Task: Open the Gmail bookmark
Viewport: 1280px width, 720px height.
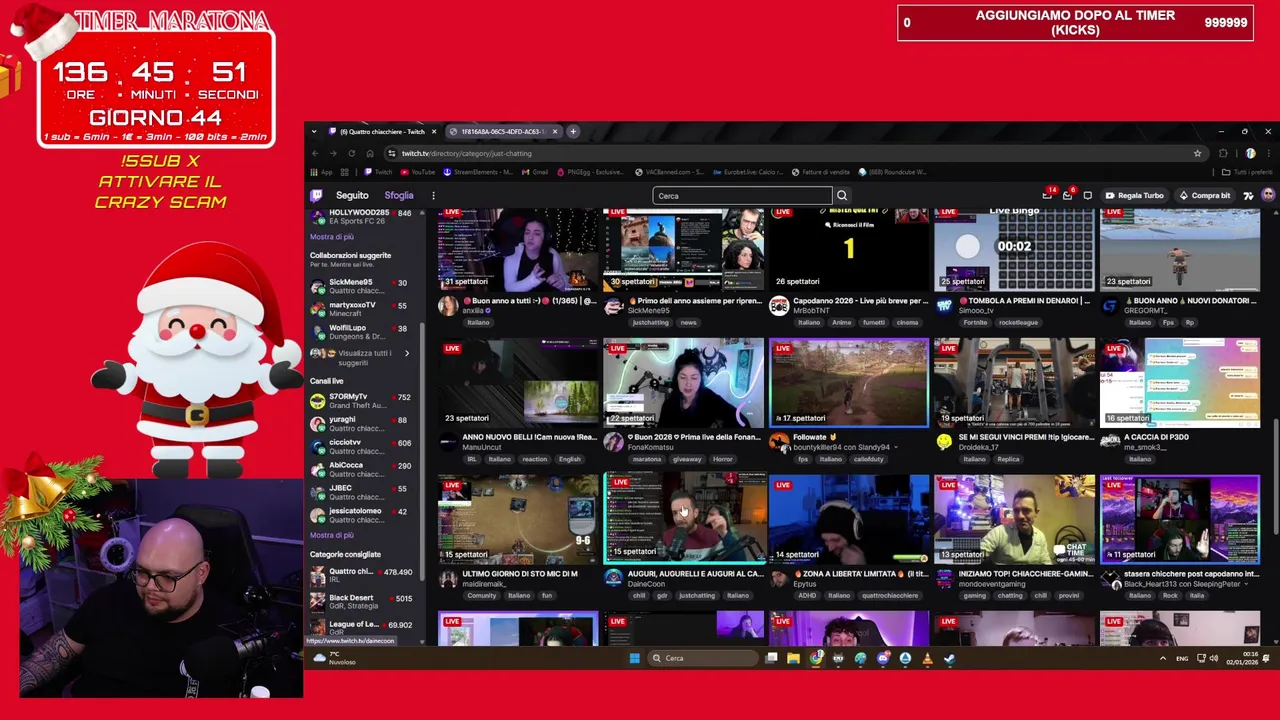Action: click(535, 172)
